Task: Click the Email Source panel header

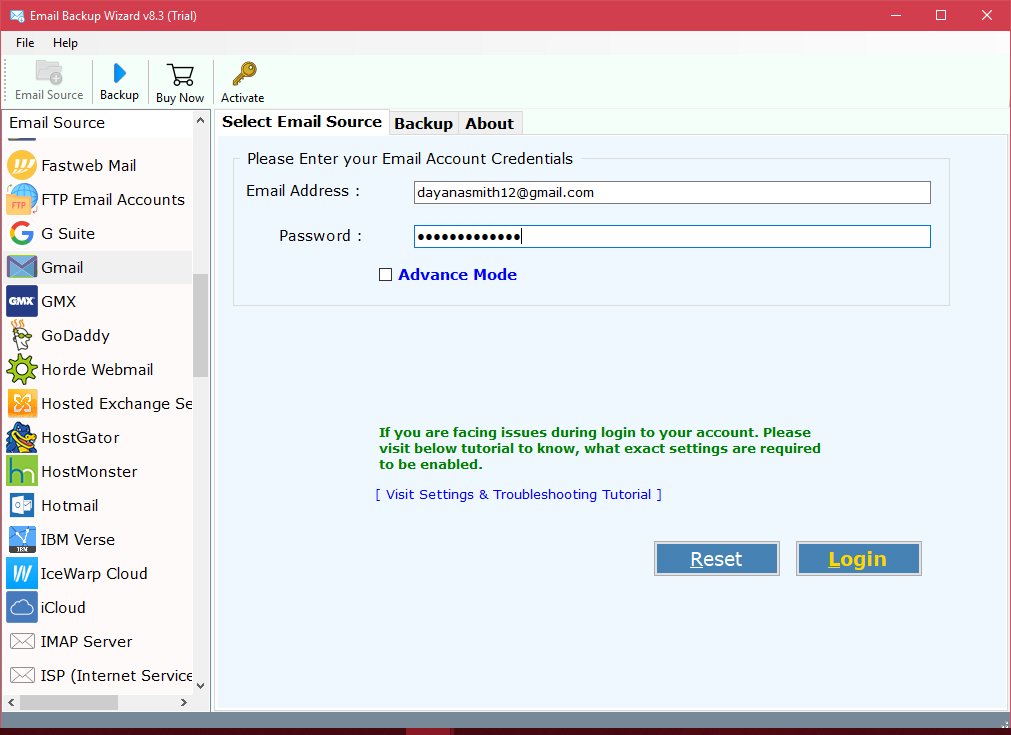Action: pos(57,122)
